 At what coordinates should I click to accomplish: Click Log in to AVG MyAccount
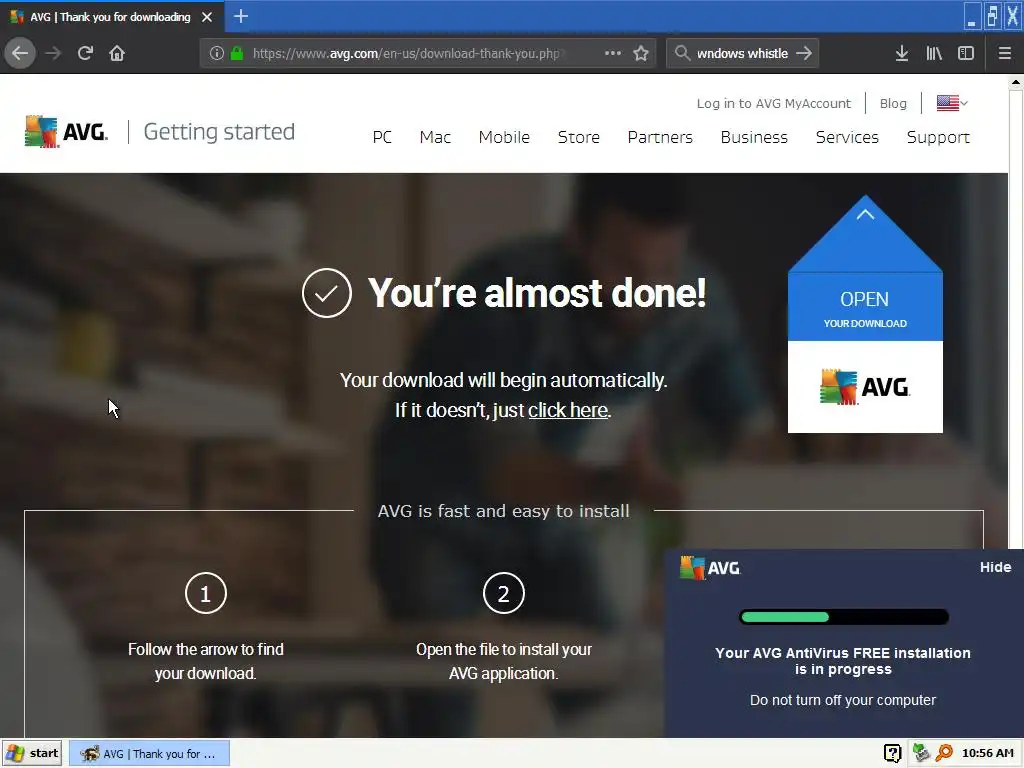[774, 103]
